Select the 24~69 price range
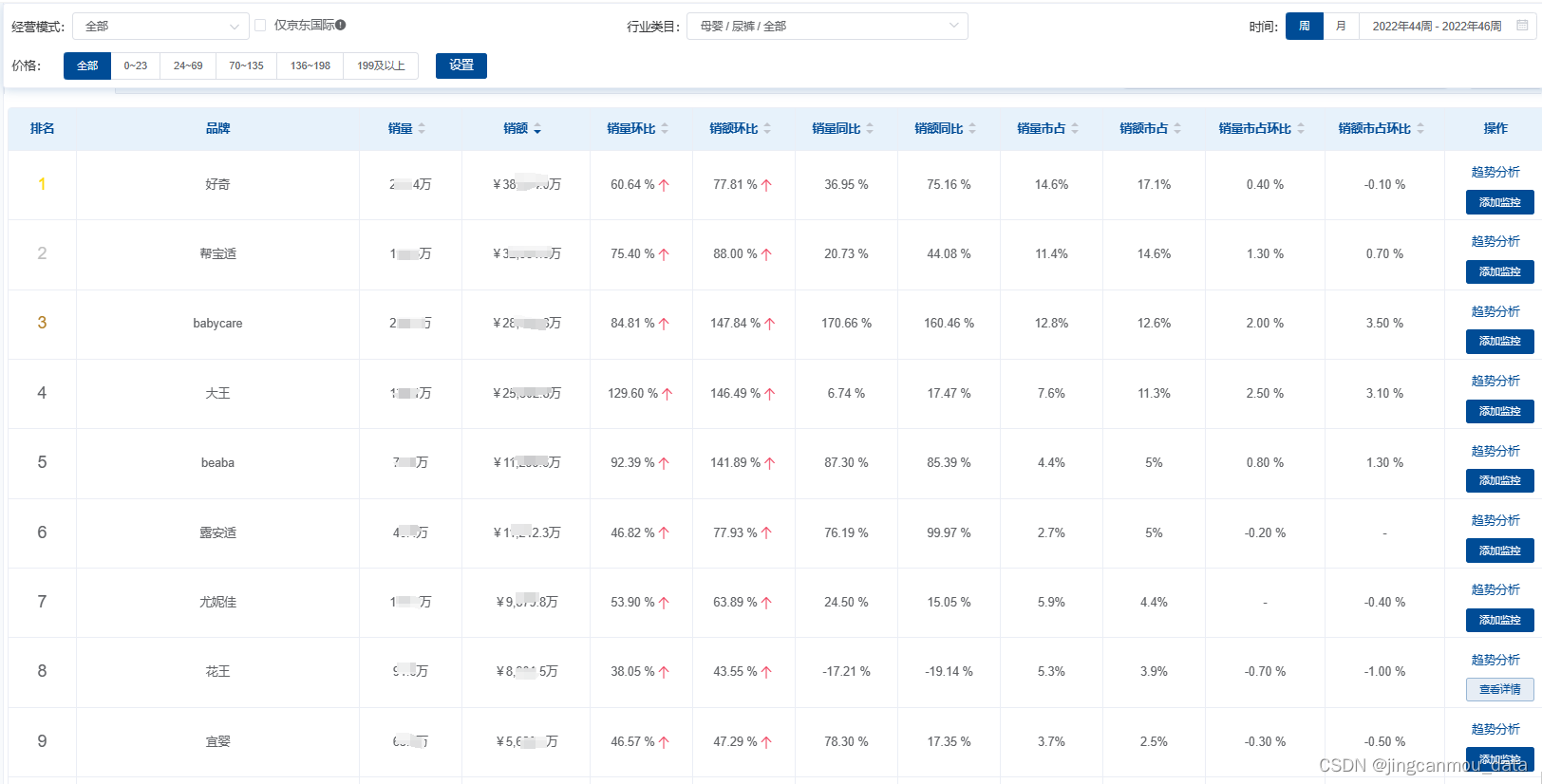This screenshot has height=784, width=1542. (188, 65)
